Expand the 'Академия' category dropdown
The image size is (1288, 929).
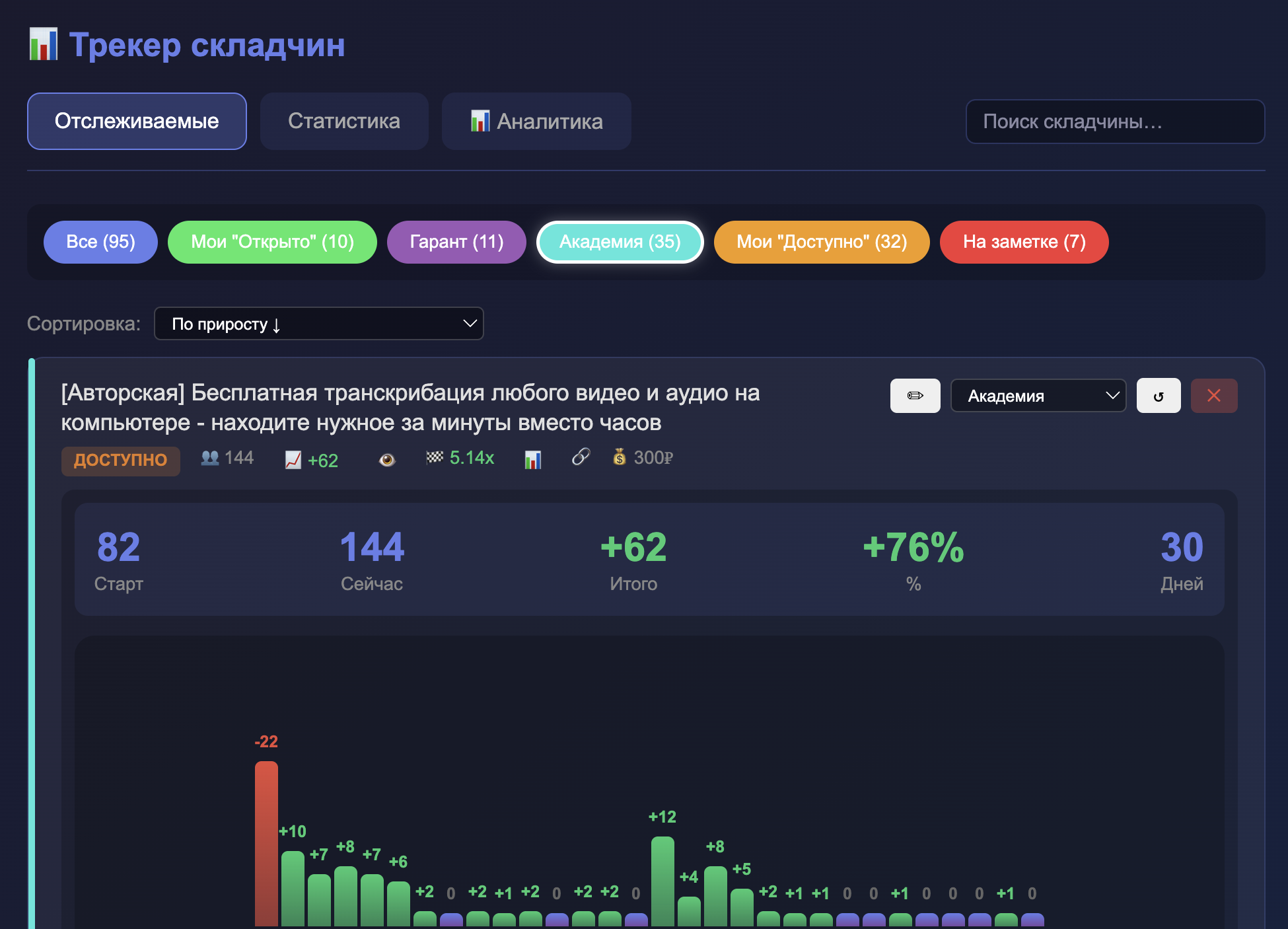coord(1038,396)
